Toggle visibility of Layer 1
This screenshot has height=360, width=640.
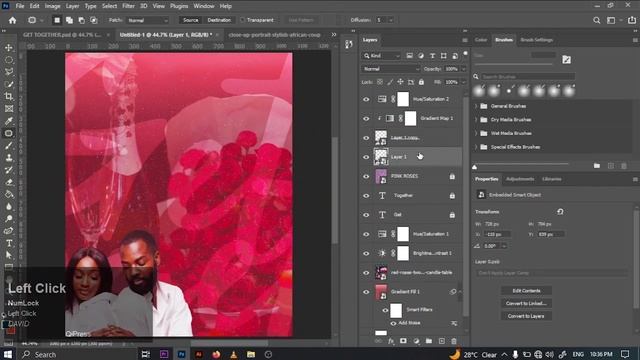(x=366, y=157)
